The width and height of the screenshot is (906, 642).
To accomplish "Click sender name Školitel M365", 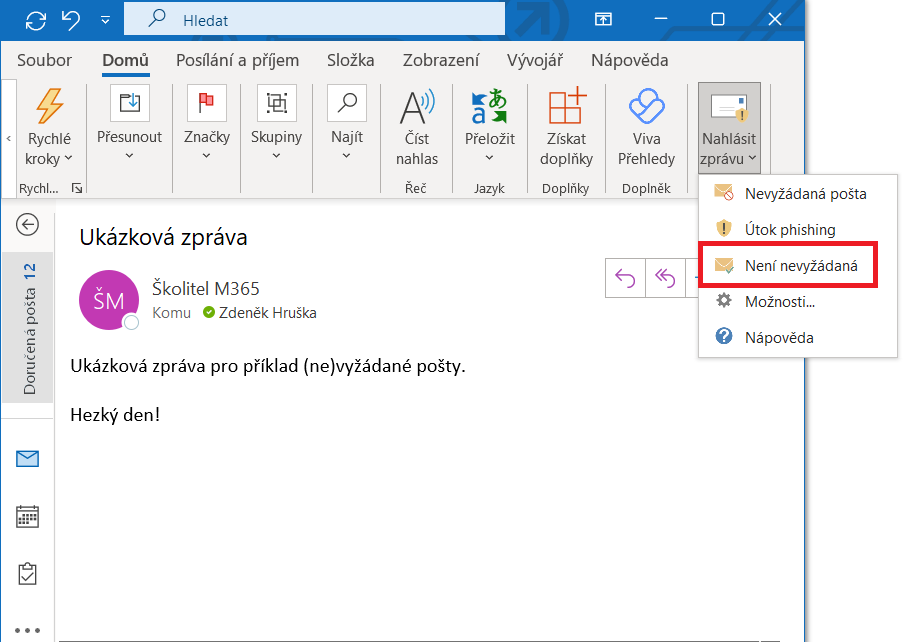I will [206, 288].
